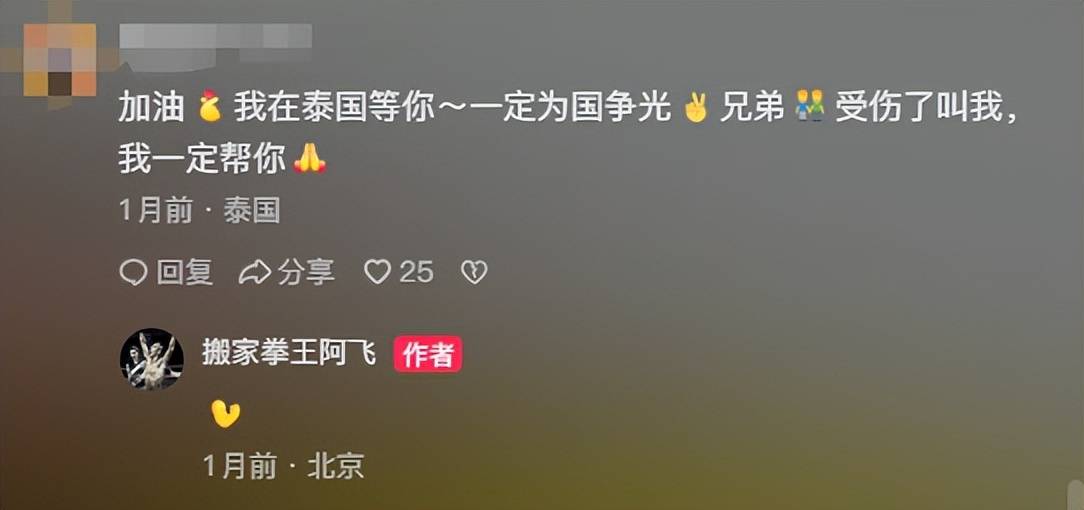
Task: Click the two brothers emoji
Action: tap(811, 109)
